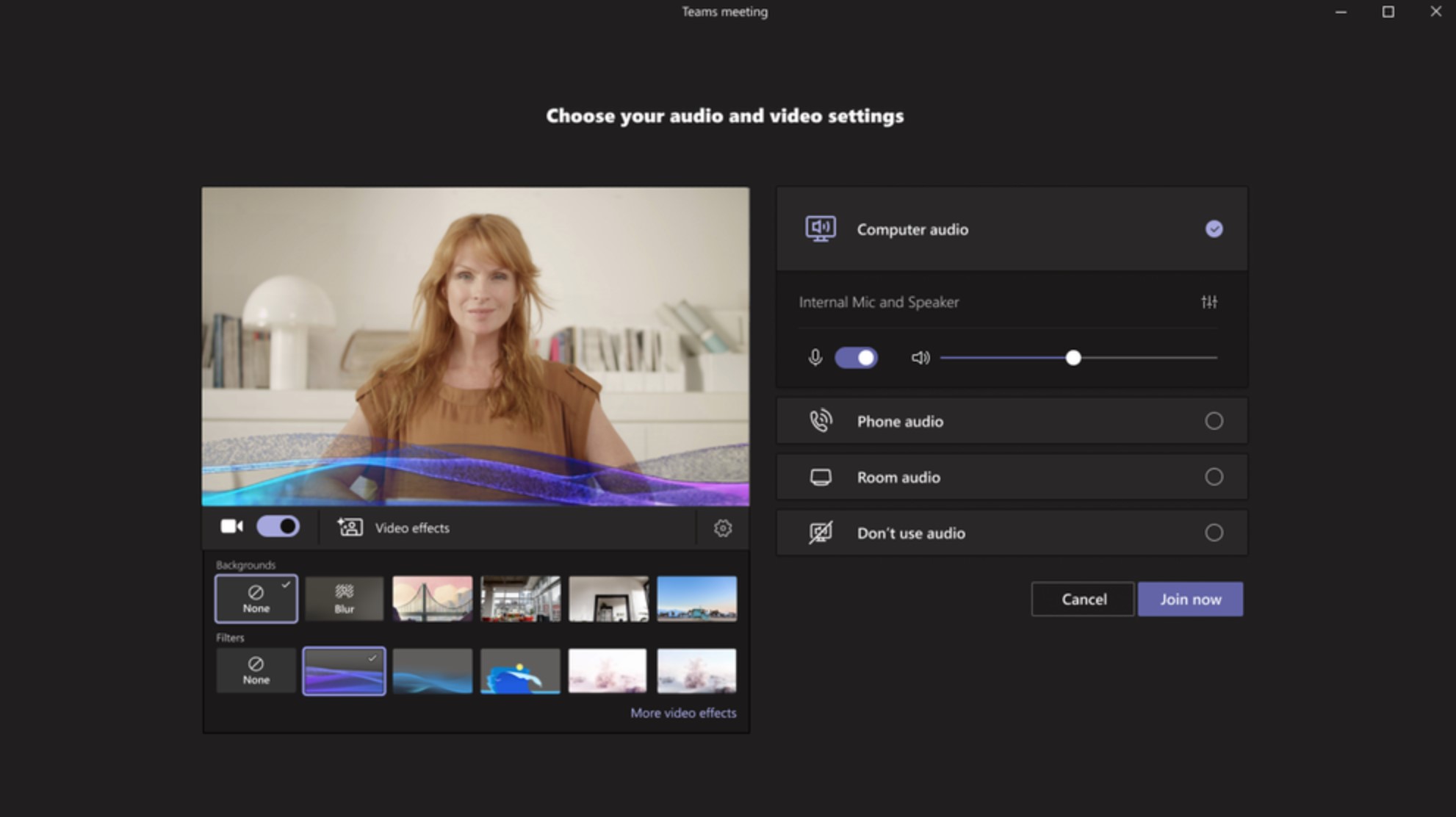Select the Room audio radio button
The width and height of the screenshot is (1456, 817).
click(x=1213, y=477)
